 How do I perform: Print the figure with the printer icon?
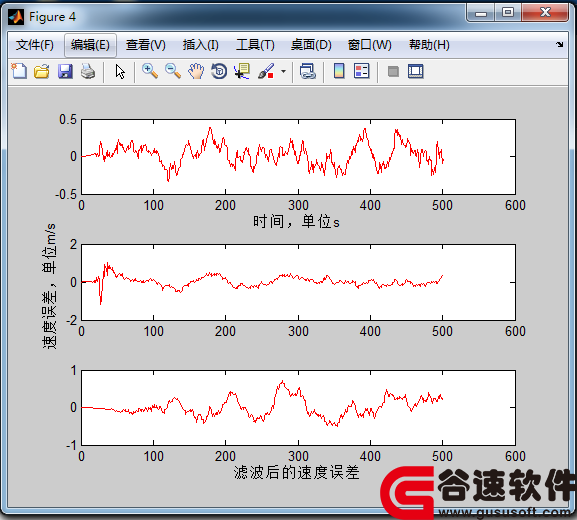[x=88, y=71]
